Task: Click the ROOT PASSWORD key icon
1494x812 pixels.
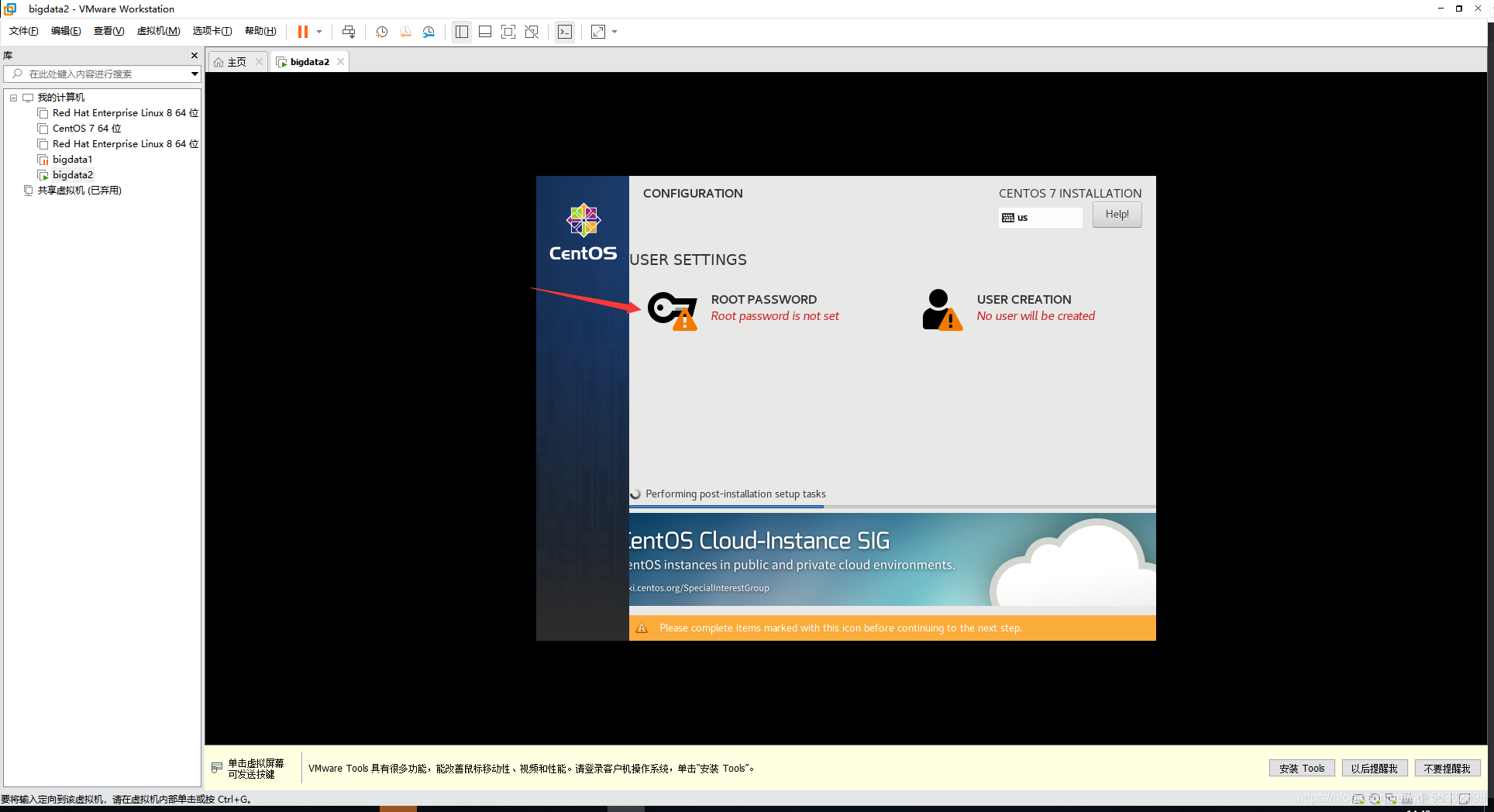Action: [x=673, y=311]
